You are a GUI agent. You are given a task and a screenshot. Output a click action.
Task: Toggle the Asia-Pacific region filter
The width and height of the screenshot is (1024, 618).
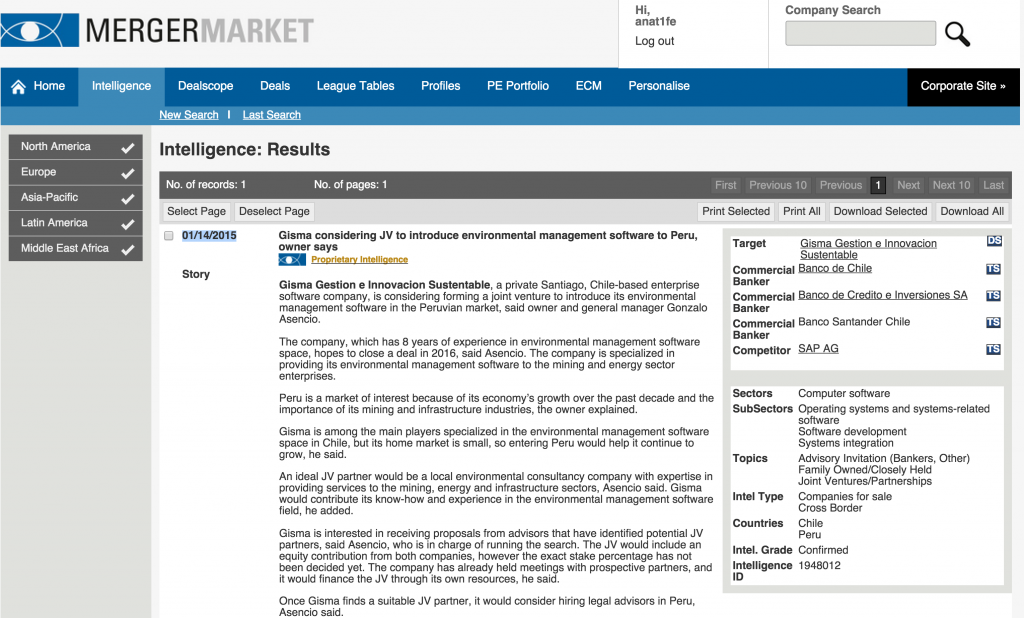point(76,198)
